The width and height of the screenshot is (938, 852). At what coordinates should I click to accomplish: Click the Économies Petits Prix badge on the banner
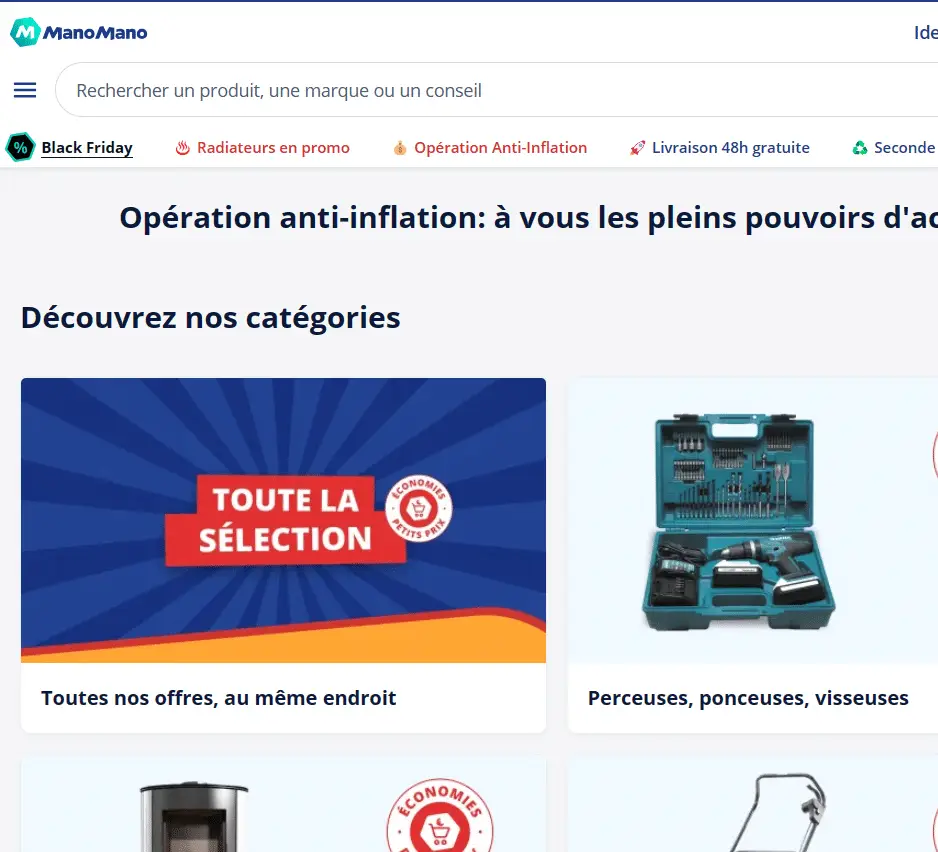[419, 509]
